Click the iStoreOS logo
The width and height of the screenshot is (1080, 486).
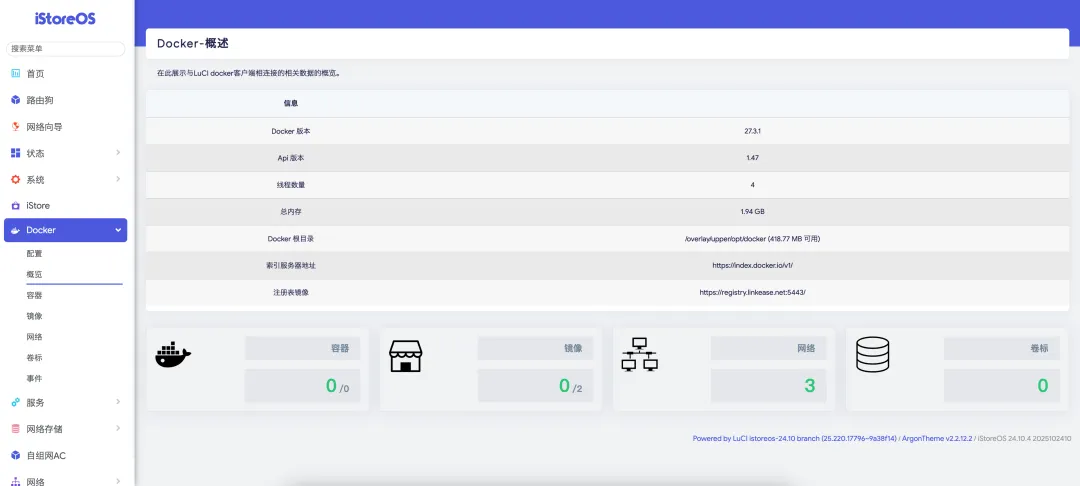[65, 19]
